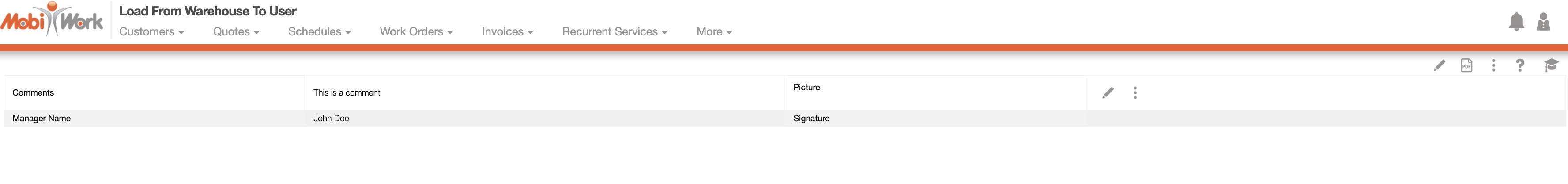
Task: Expand the Schedules dropdown
Action: pyautogui.click(x=320, y=32)
